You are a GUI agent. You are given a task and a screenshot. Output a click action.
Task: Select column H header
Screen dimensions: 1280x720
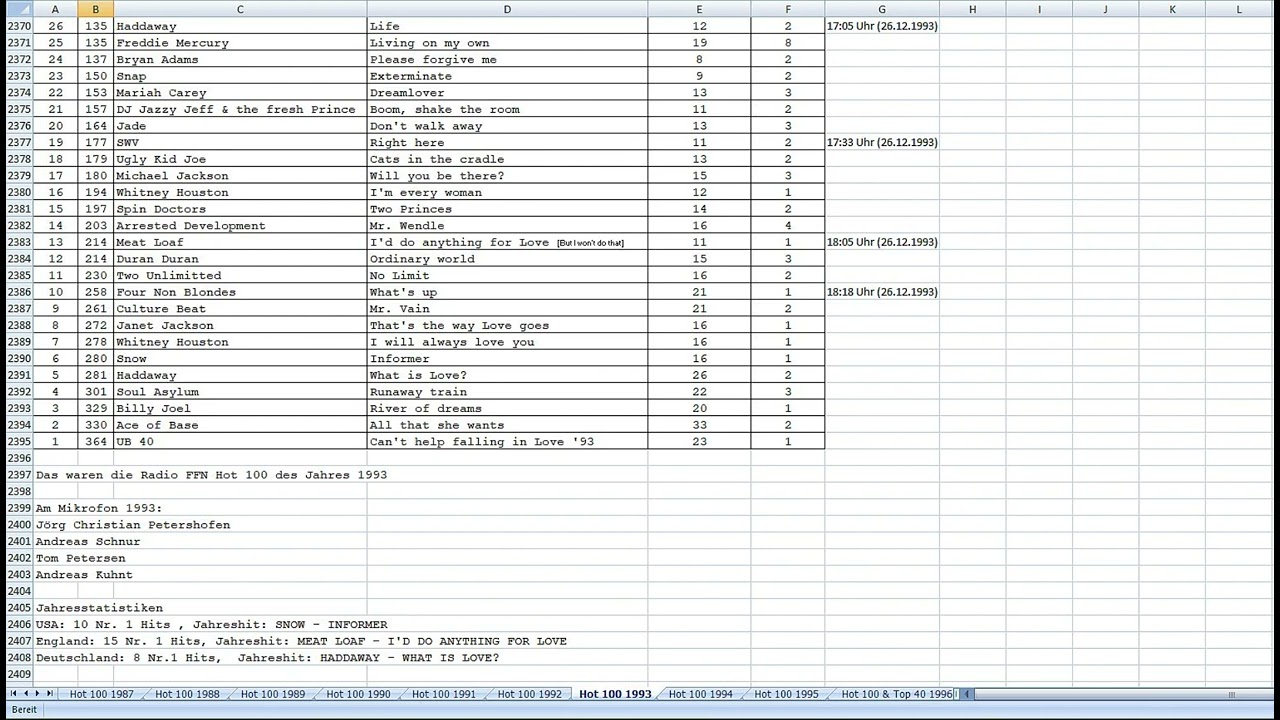pos(972,9)
